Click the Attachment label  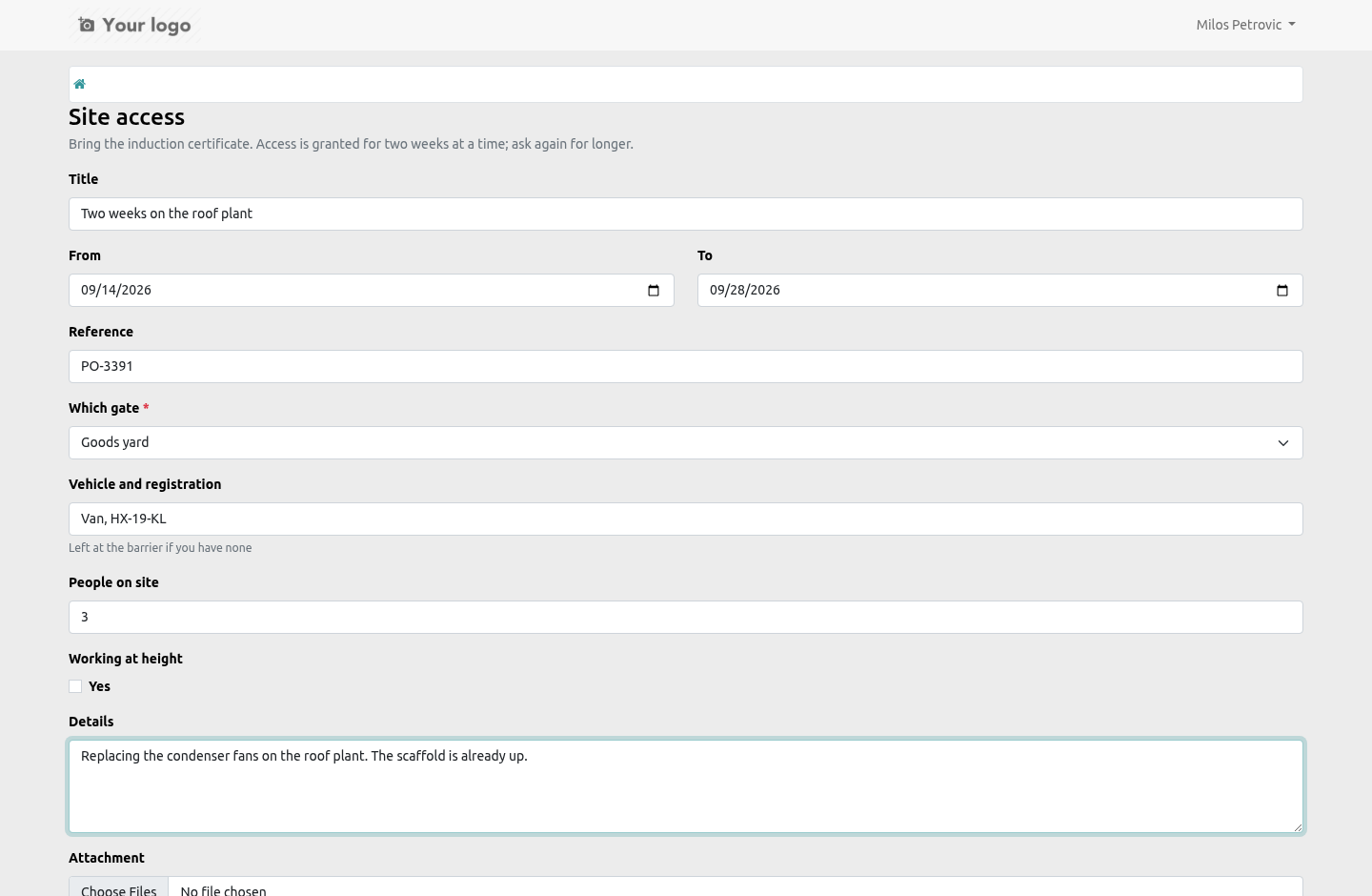(x=107, y=858)
